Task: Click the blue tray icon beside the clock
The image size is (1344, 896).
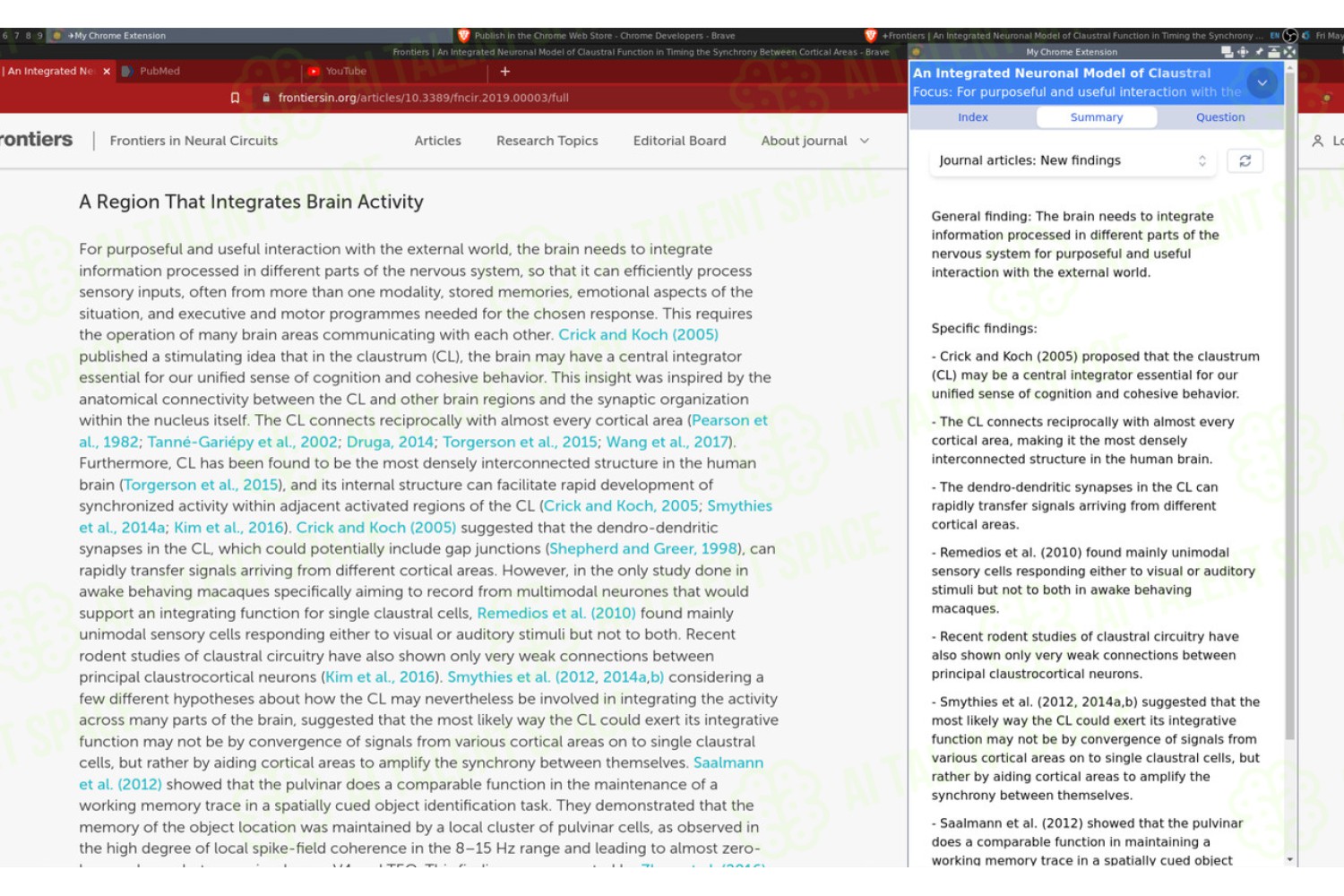Action: point(1305,36)
